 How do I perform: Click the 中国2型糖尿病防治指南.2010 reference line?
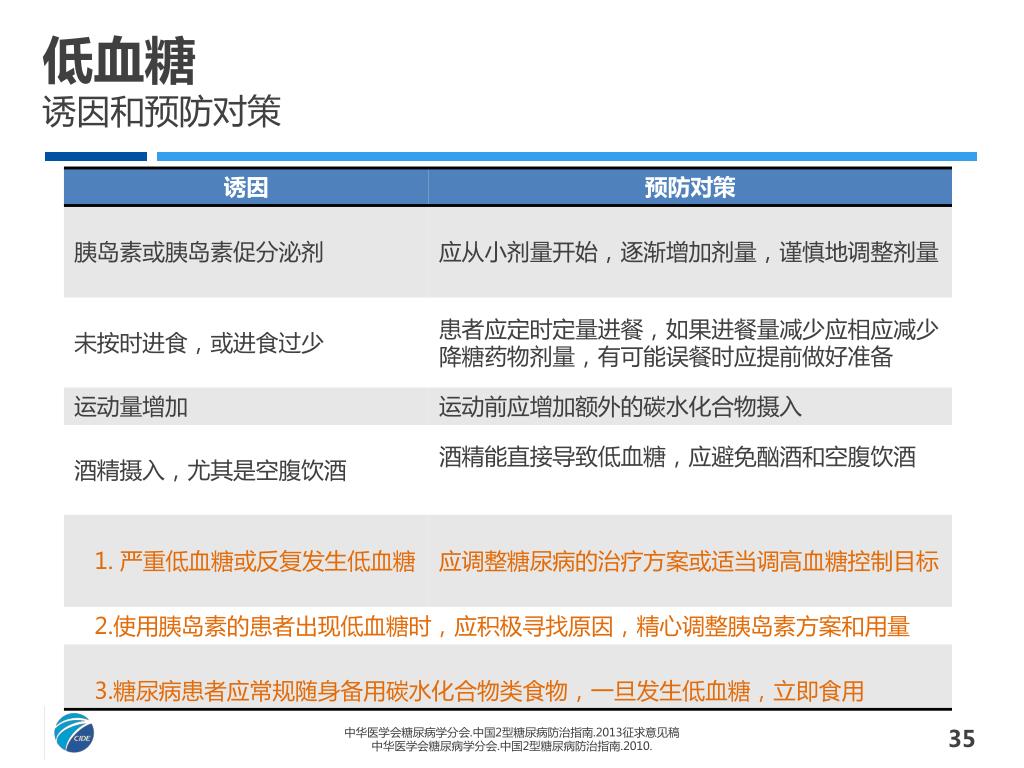[x=512, y=746]
